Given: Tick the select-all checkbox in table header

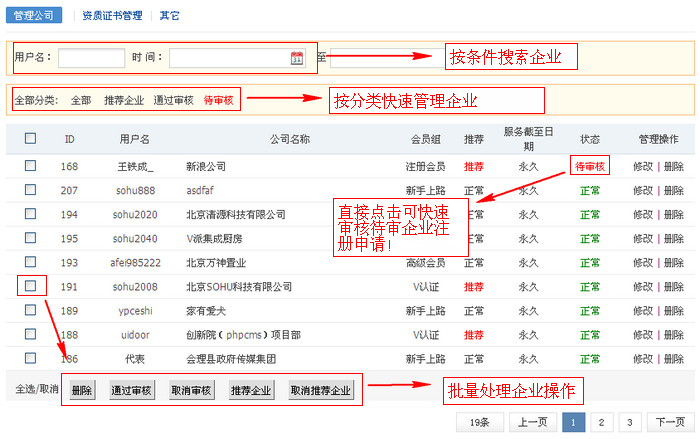Looking at the screenshot, I should 30,138.
